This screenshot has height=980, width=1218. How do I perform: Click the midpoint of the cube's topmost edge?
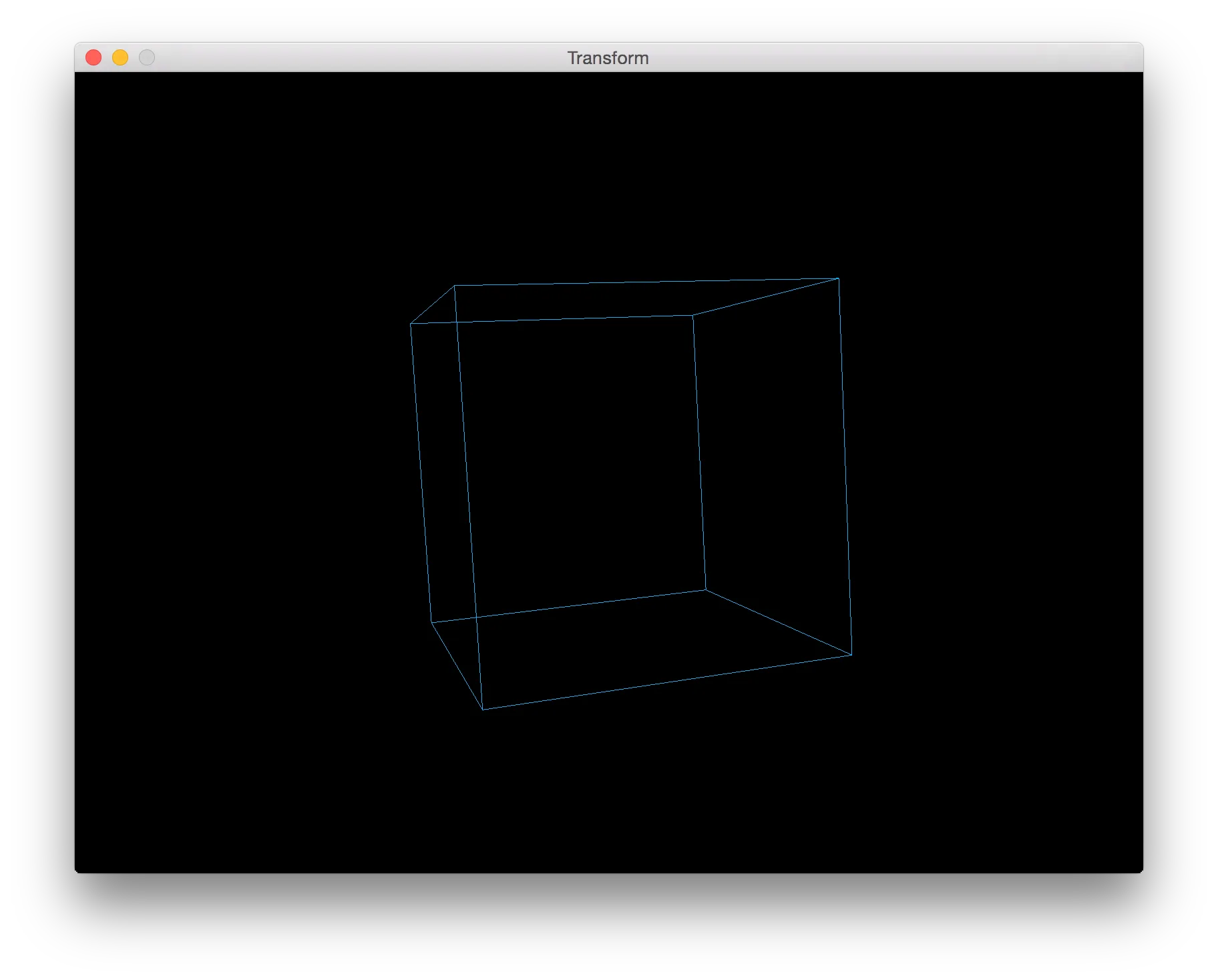click(646, 282)
